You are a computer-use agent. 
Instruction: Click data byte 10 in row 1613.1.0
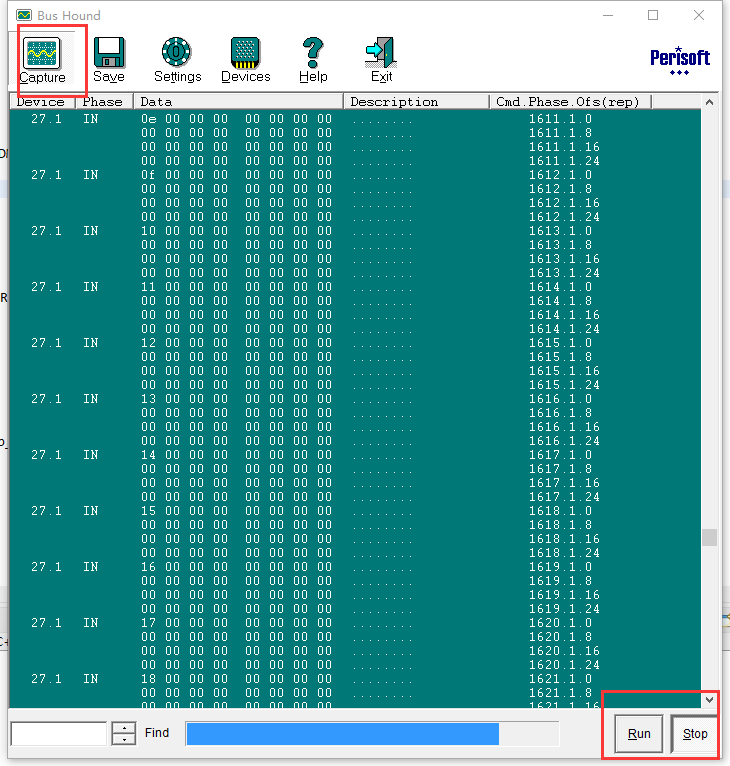(x=149, y=231)
